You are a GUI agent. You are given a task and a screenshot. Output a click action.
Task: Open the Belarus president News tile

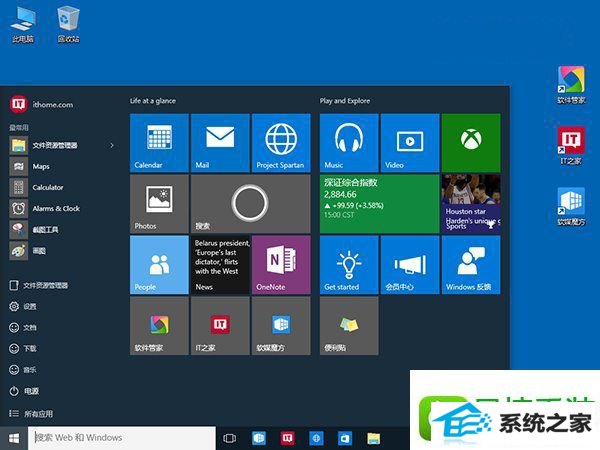click(220, 265)
